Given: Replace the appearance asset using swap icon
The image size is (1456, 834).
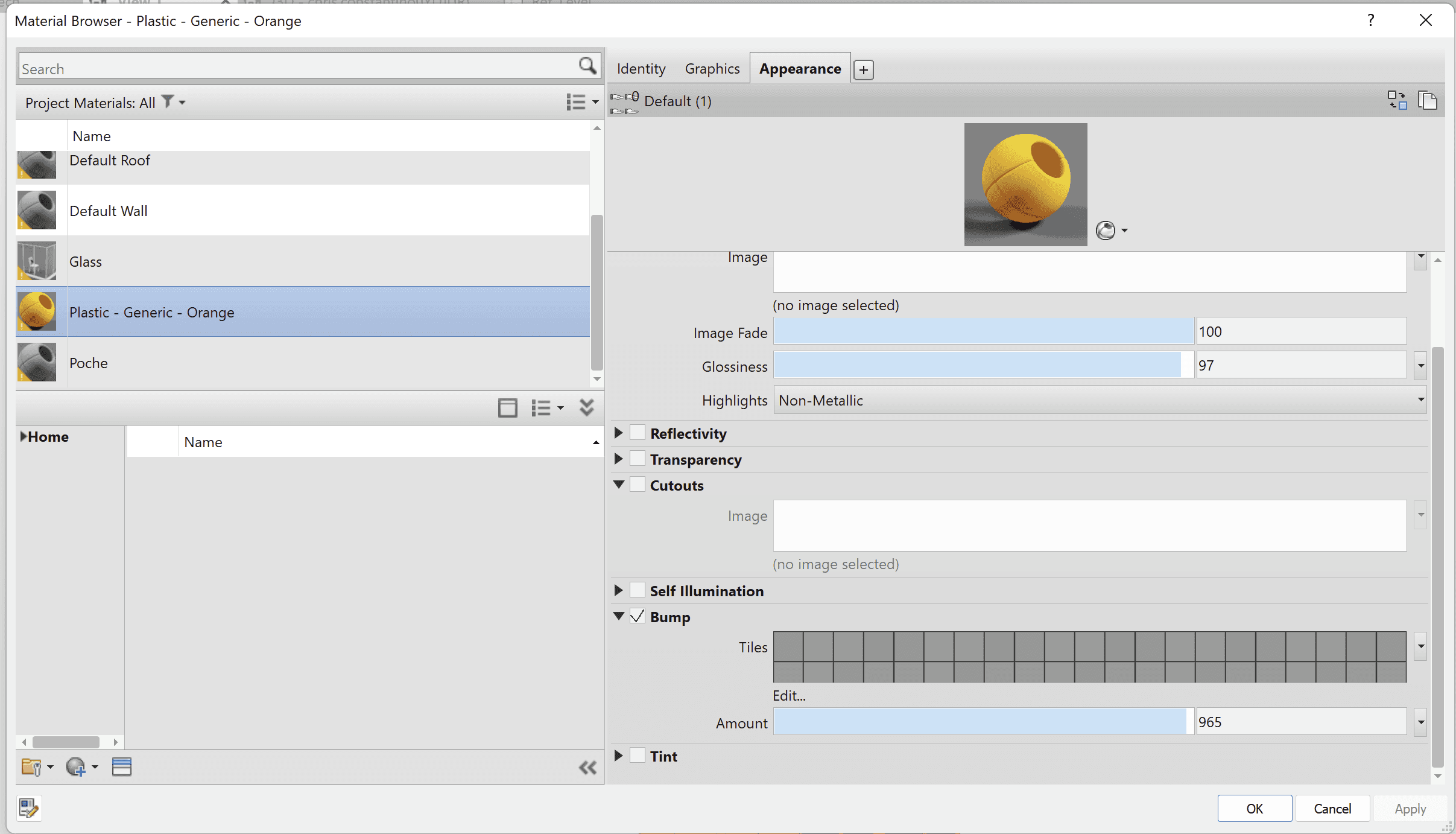Looking at the screenshot, I should coord(1397,100).
